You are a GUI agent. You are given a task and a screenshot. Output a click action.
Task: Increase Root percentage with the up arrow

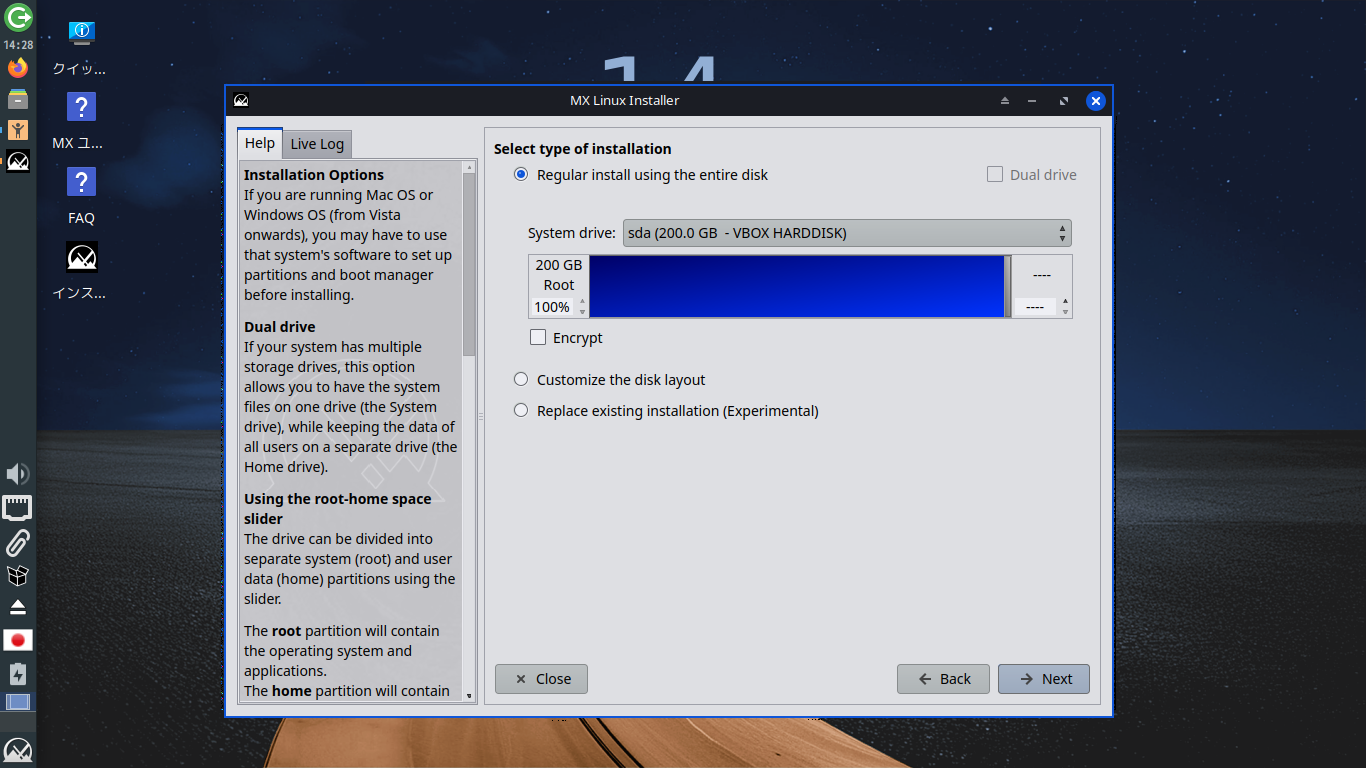click(583, 301)
